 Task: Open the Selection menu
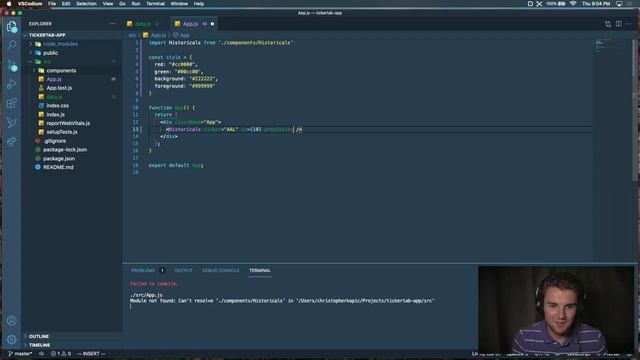(x=86, y=4)
